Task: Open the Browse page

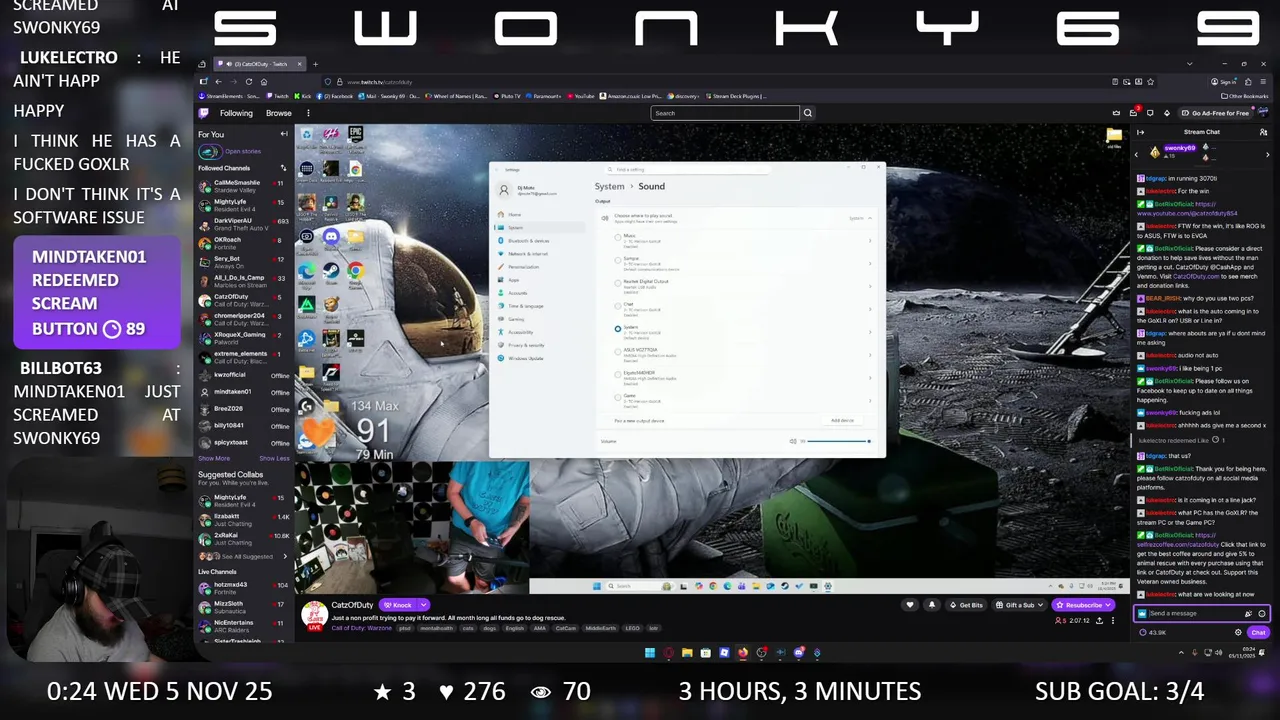Action: click(x=278, y=113)
